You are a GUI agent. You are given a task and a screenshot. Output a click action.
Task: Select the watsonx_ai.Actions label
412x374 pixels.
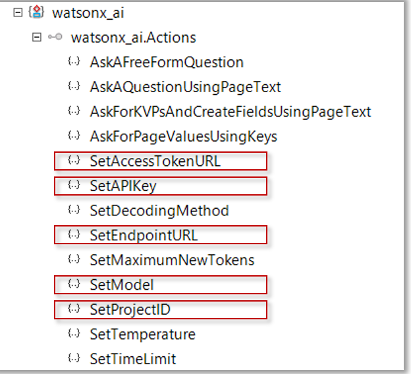click(133, 38)
